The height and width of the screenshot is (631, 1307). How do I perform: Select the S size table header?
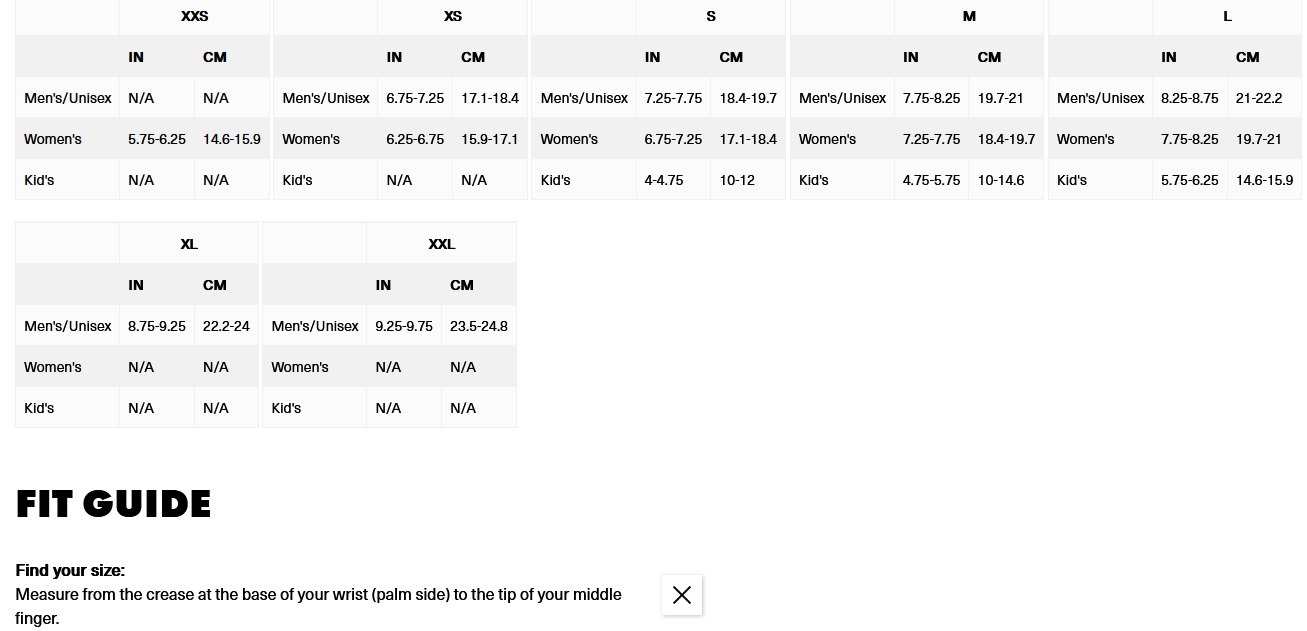(x=711, y=16)
